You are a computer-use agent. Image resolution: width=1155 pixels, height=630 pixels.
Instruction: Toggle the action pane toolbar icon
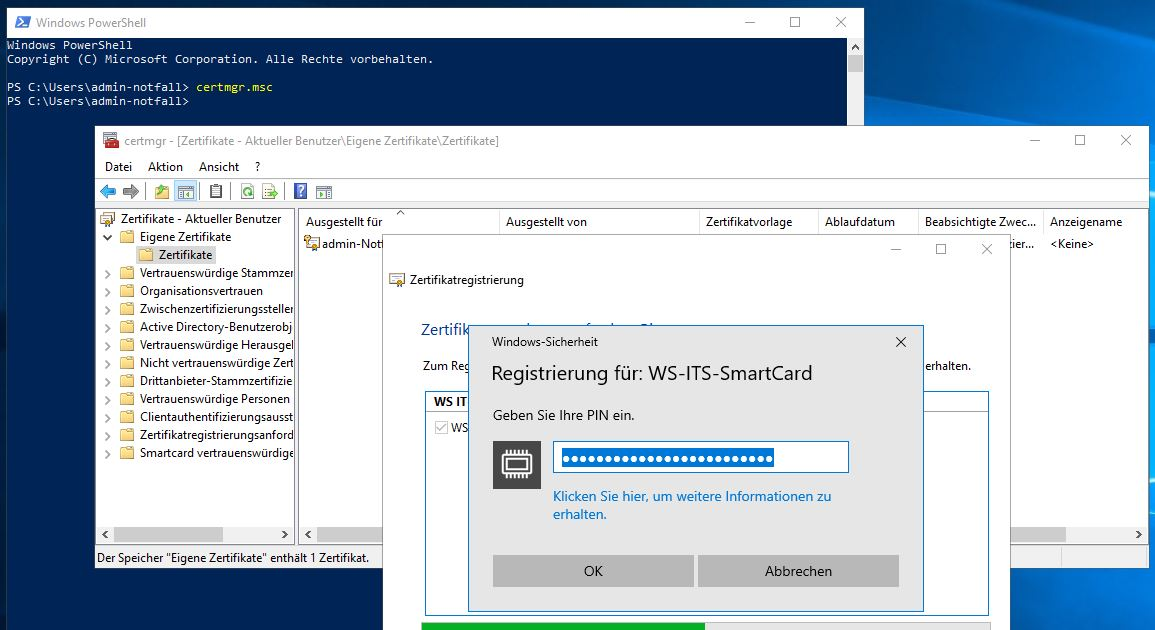click(x=323, y=192)
